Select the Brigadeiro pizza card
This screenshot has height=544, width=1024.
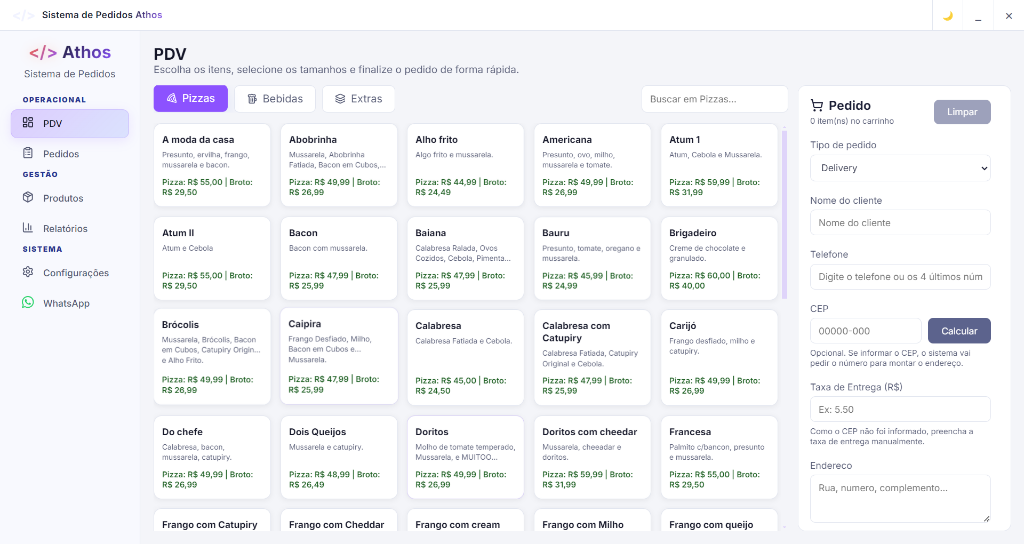point(719,259)
